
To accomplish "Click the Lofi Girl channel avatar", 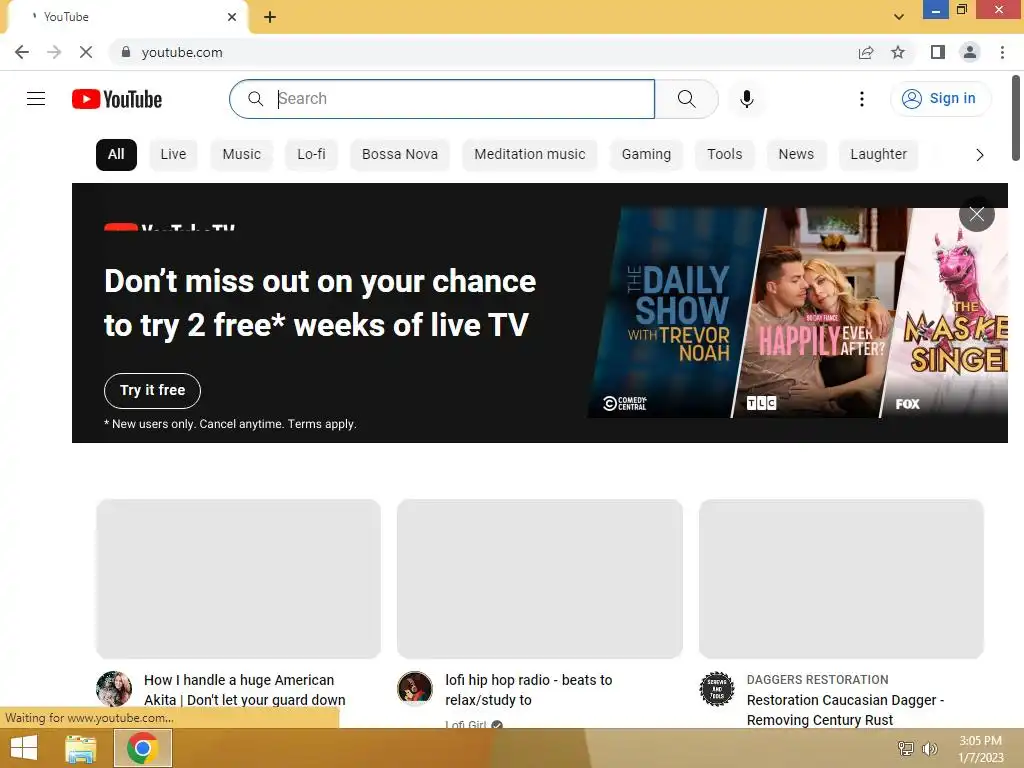I will click(x=415, y=689).
